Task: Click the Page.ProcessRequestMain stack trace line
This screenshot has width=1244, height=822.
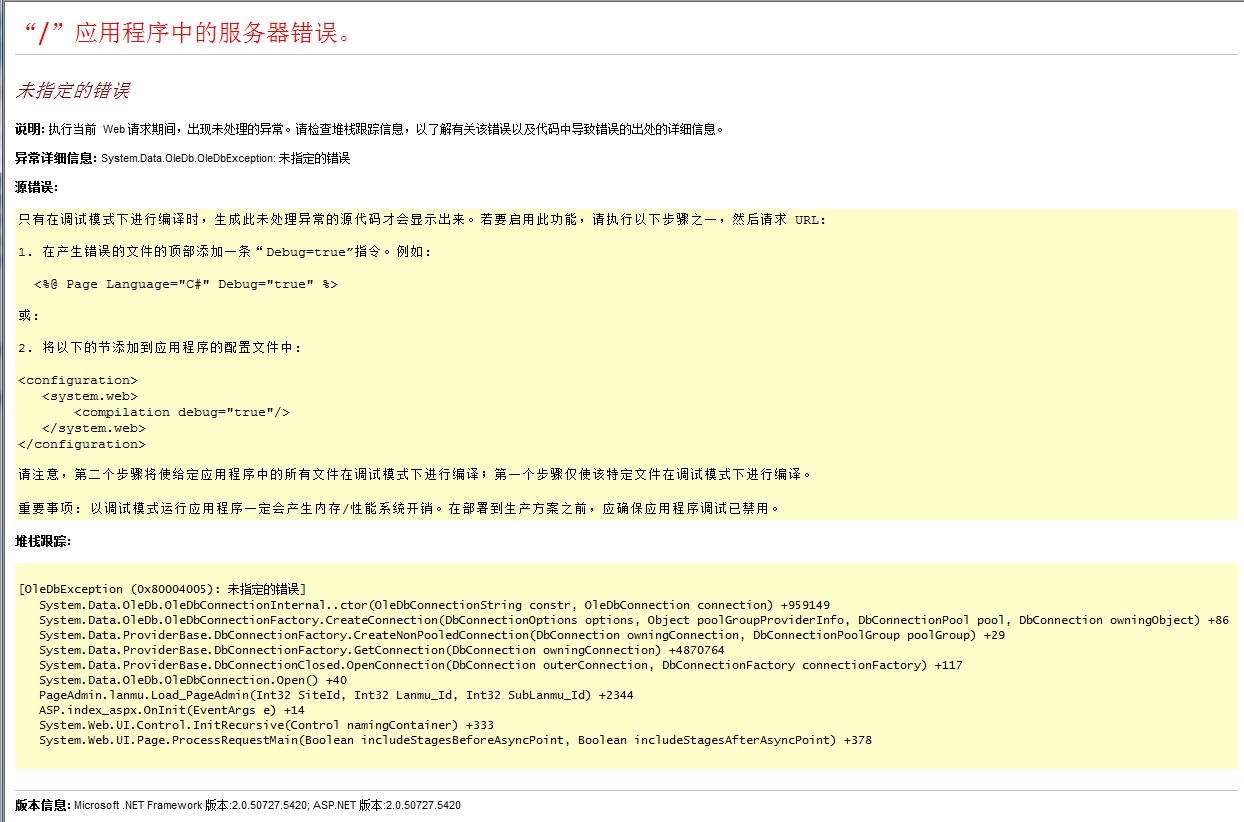Action: (x=455, y=740)
